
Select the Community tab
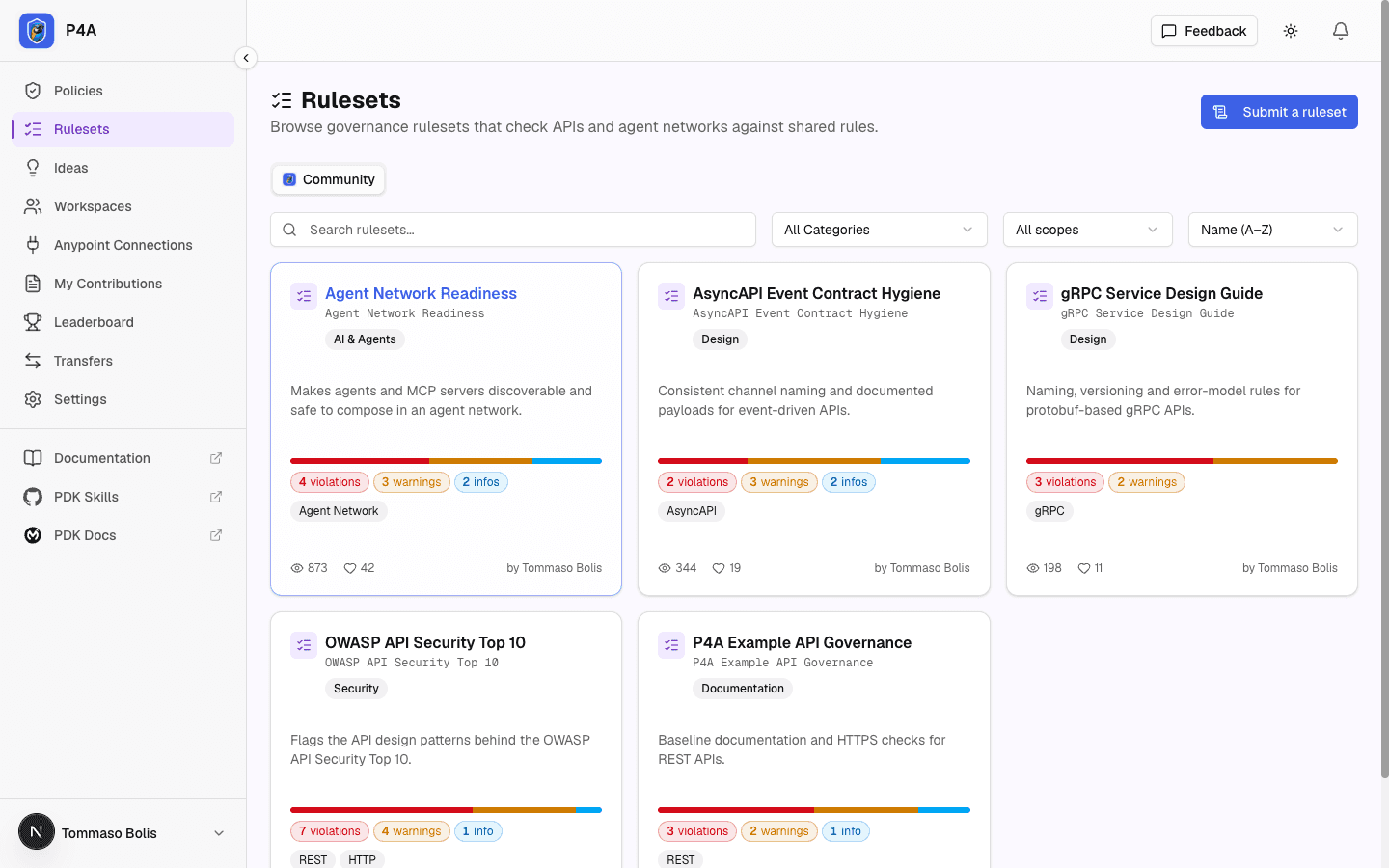click(x=328, y=179)
